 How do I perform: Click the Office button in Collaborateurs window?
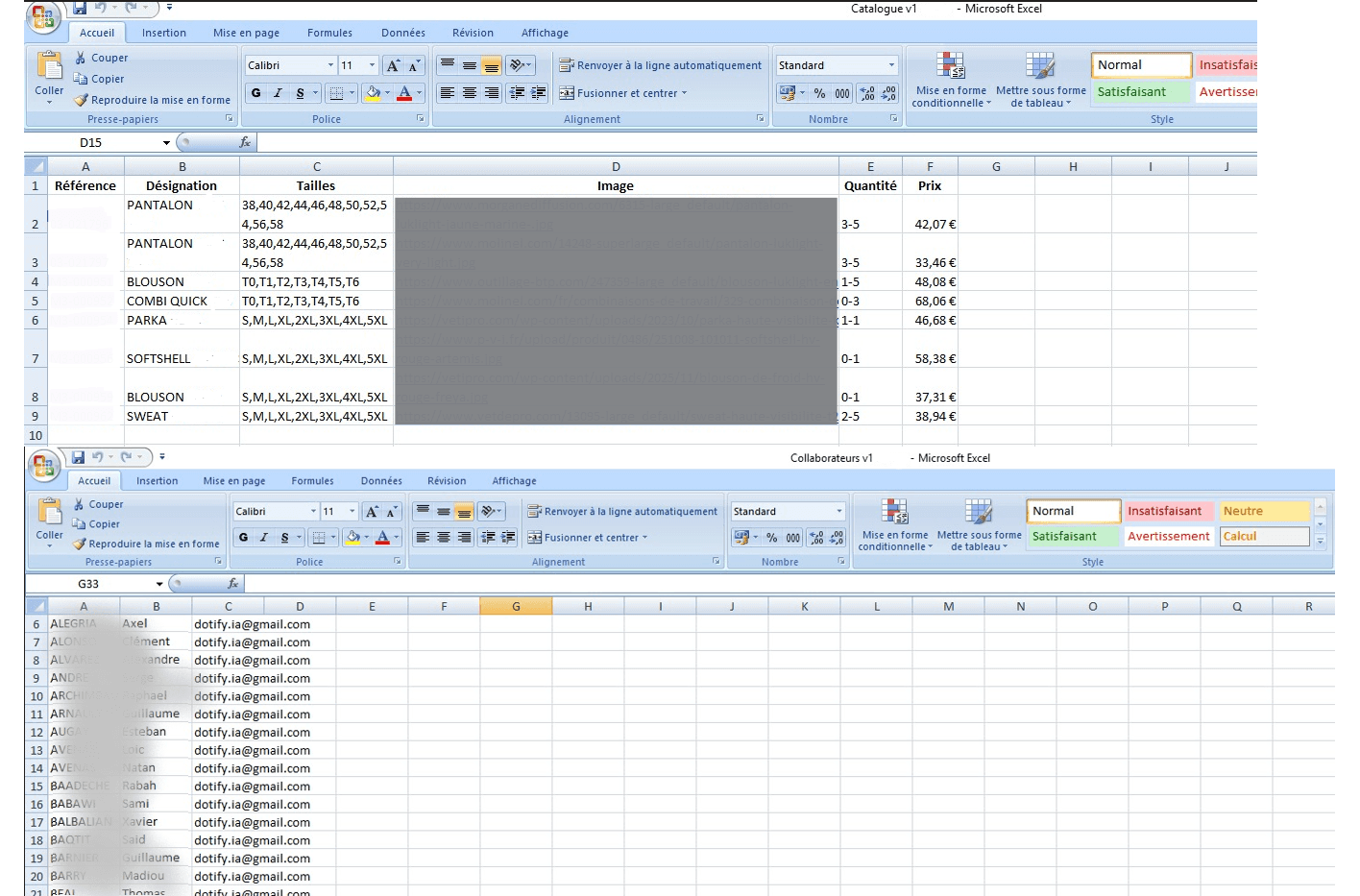point(44,466)
